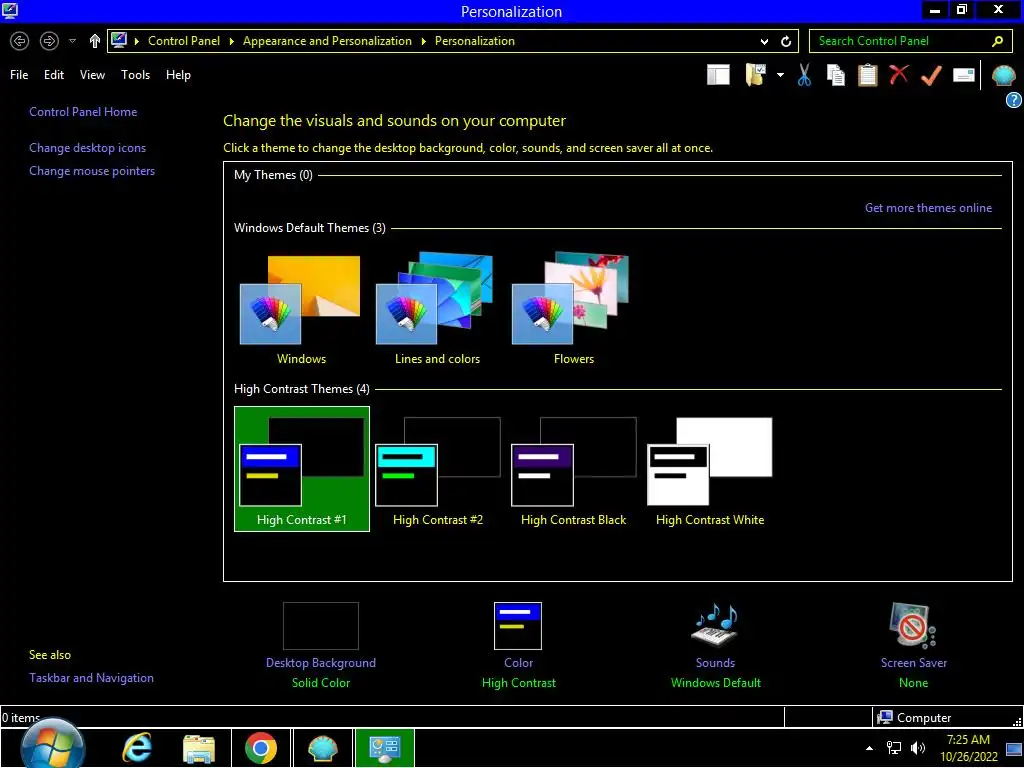The image size is (1024, 768).
Task: Open recent locations dropdown next to Forward
Action: click(72, 41)
